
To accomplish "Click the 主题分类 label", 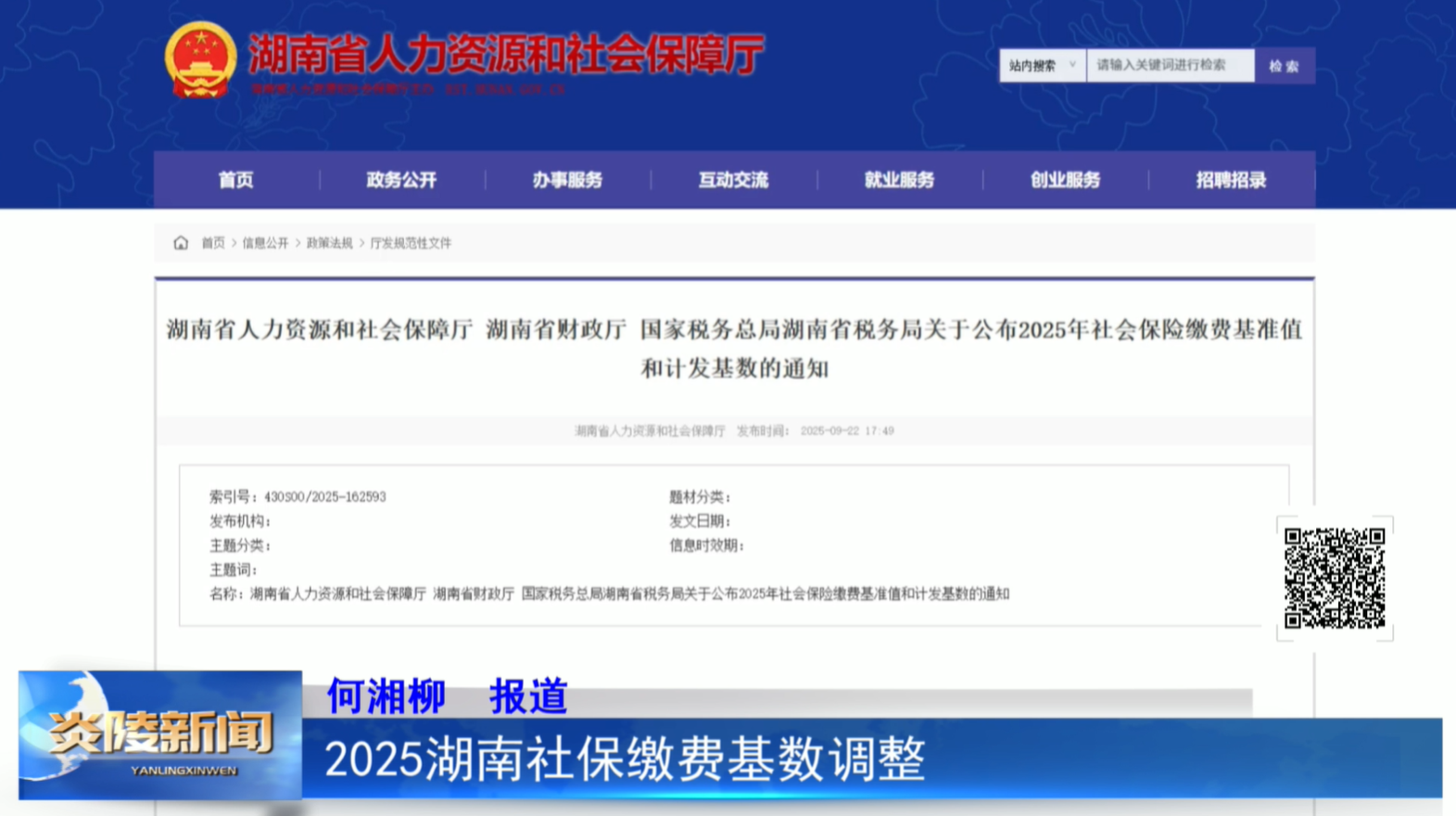I will [240, 545].
